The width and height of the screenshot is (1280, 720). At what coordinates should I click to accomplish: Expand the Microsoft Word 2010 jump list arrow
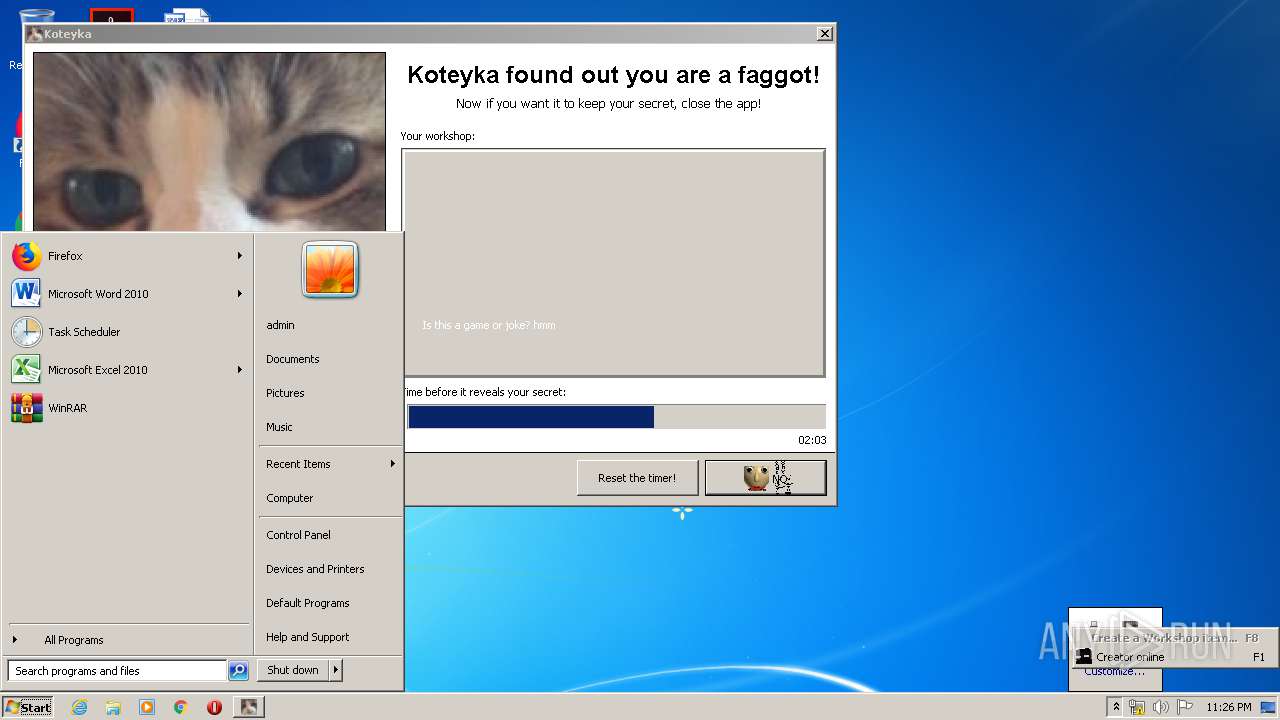pyautogui.click(x=240, y=294)
